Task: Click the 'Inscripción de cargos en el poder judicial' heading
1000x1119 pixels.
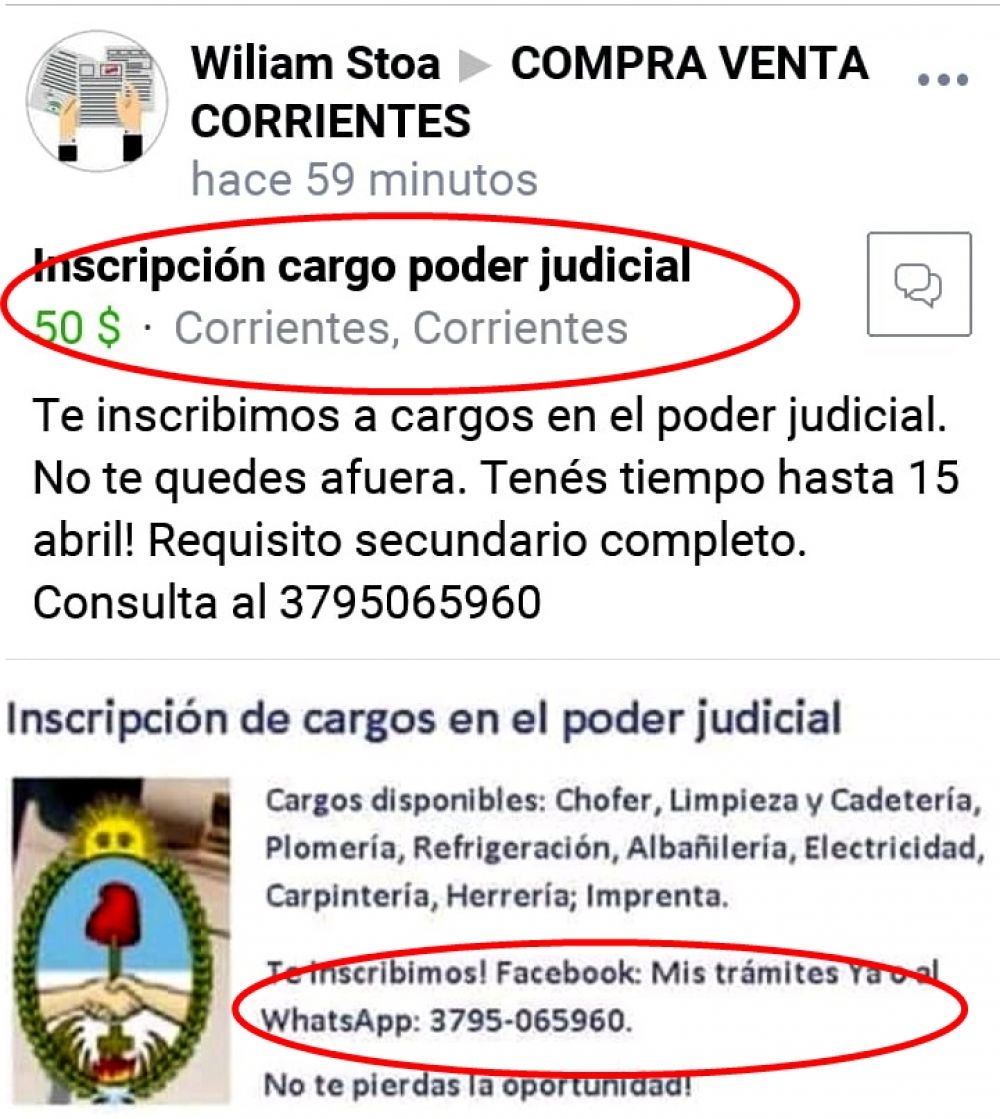Action: [423, 719]
